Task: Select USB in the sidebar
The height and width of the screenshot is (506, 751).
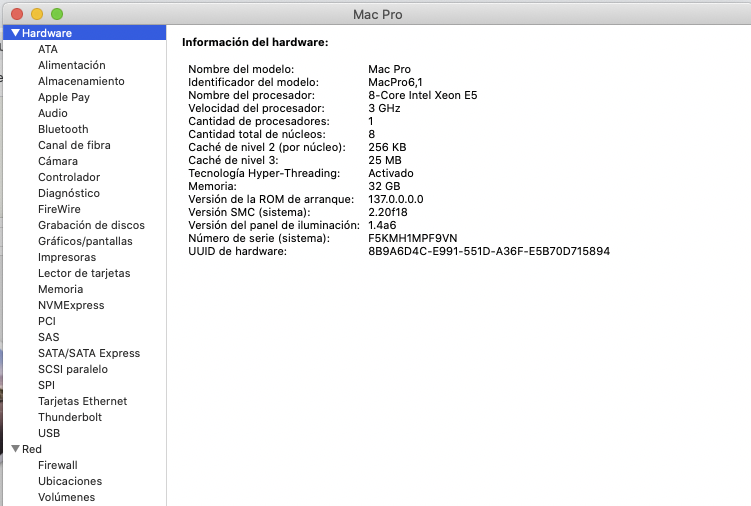Action: 49,433
